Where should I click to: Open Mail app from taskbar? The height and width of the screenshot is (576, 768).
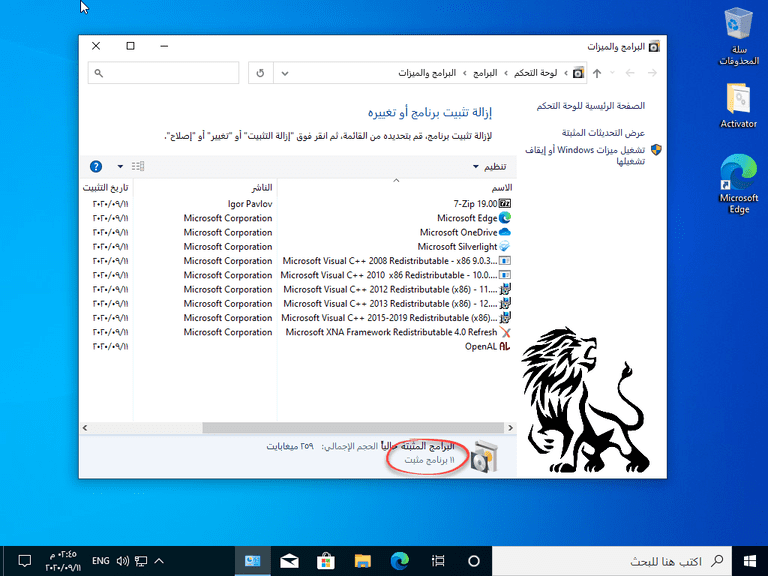(289, 561)
